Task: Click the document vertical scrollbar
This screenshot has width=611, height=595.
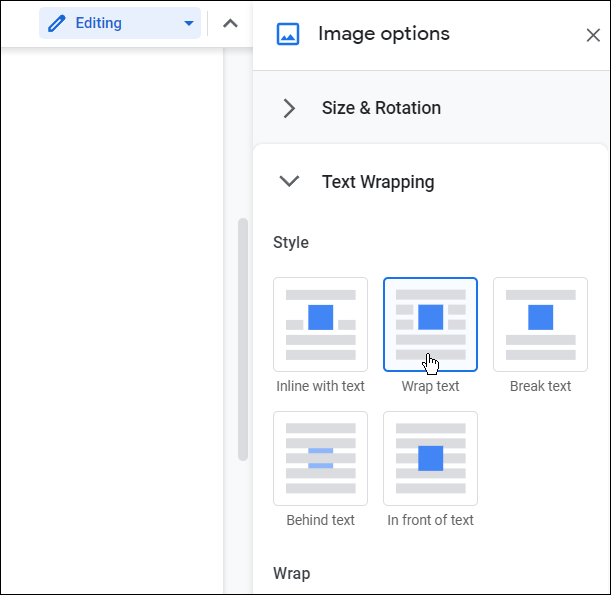Action: (243, 339)
